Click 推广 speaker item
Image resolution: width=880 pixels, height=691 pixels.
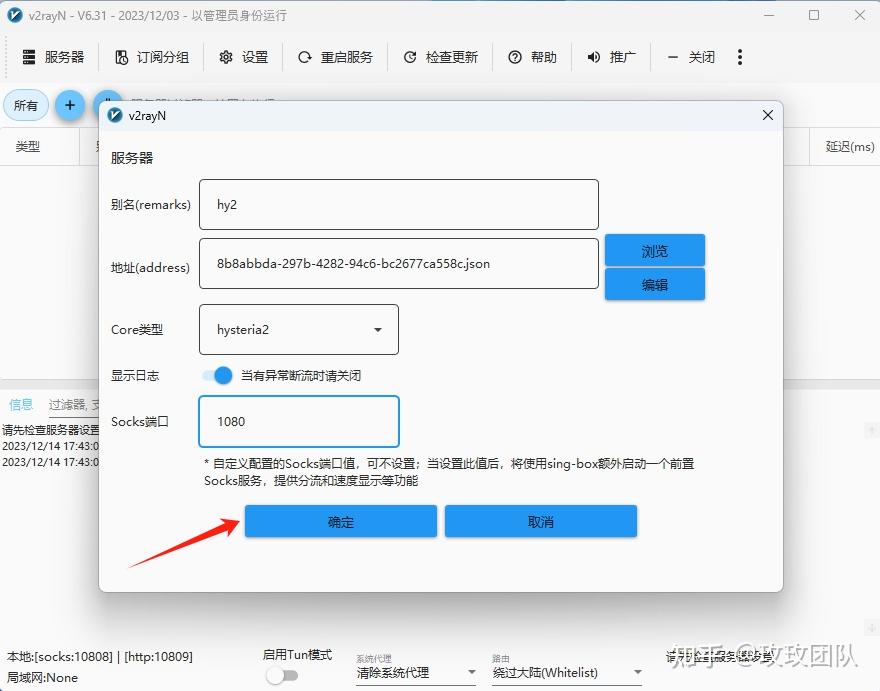click(x=611, y=57)
